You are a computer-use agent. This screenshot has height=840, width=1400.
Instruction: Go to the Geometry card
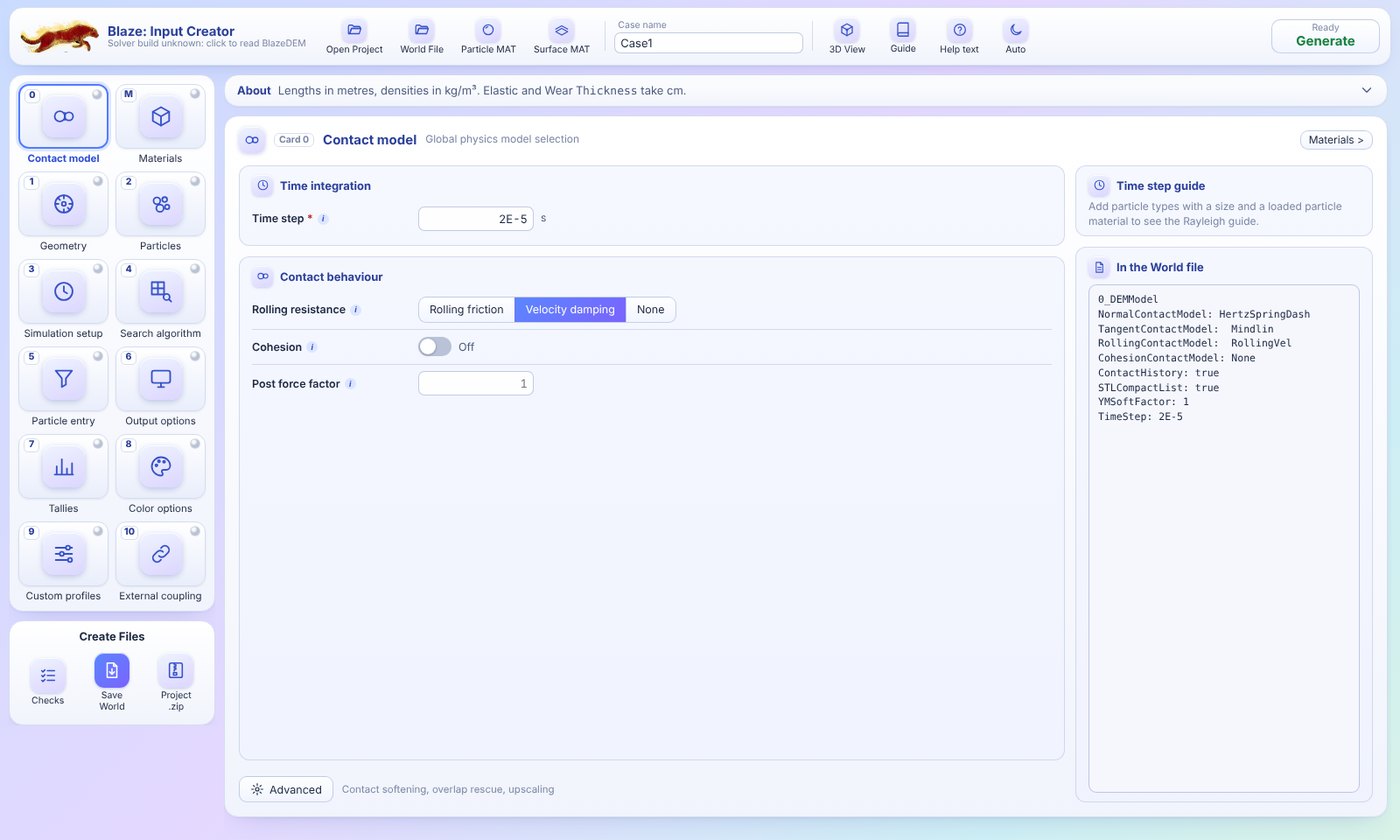(x=63, y=204)
